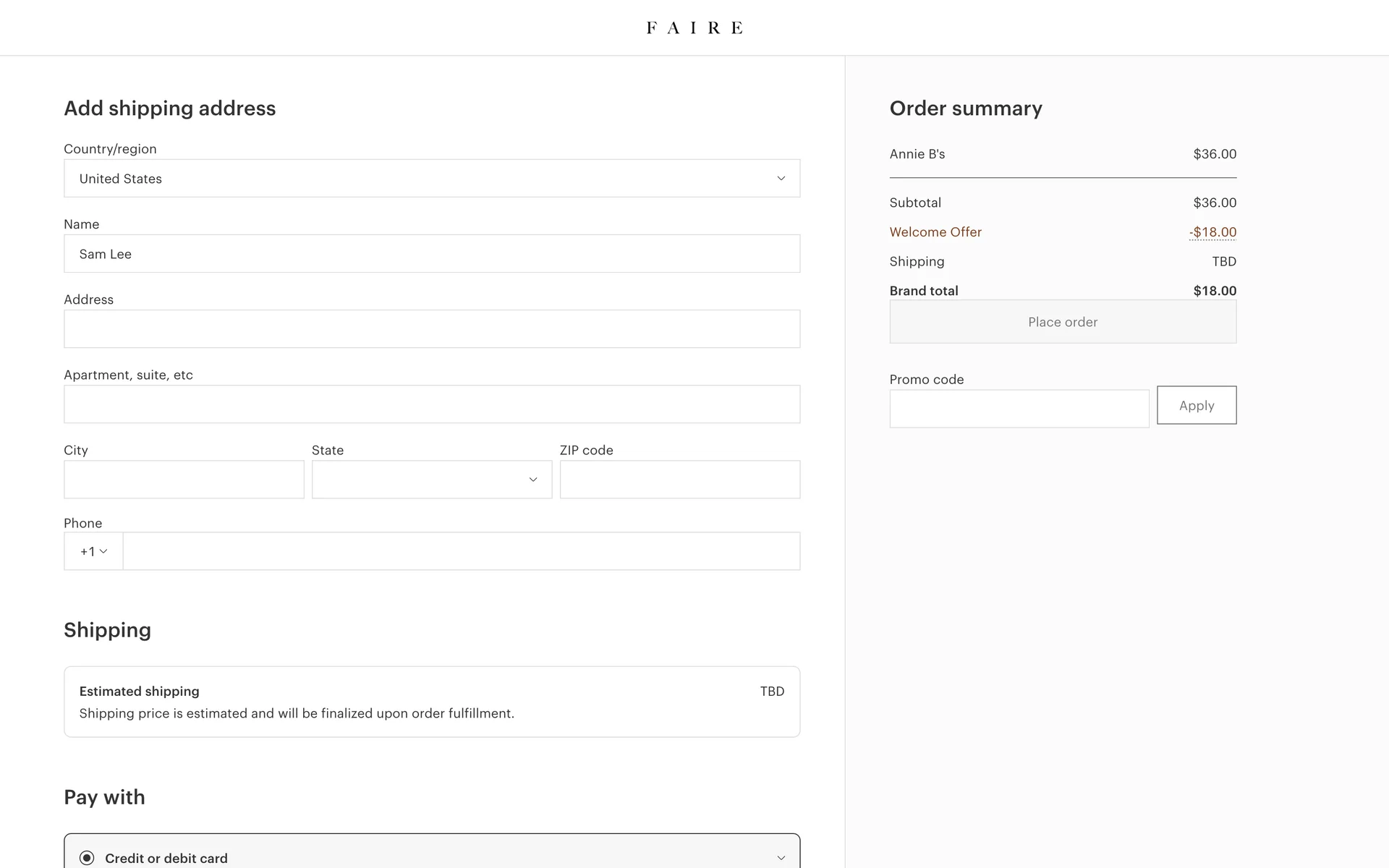Click the Annie B's brand name
Screen dimensions: 1389x868
click(917, 154)
